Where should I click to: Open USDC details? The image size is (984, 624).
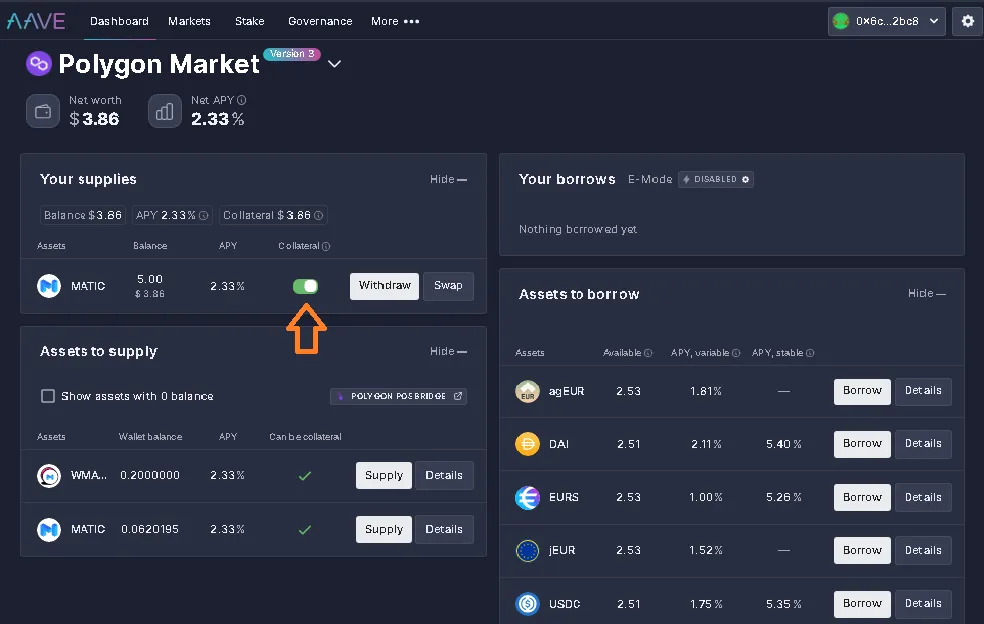[x=923, y=604]
